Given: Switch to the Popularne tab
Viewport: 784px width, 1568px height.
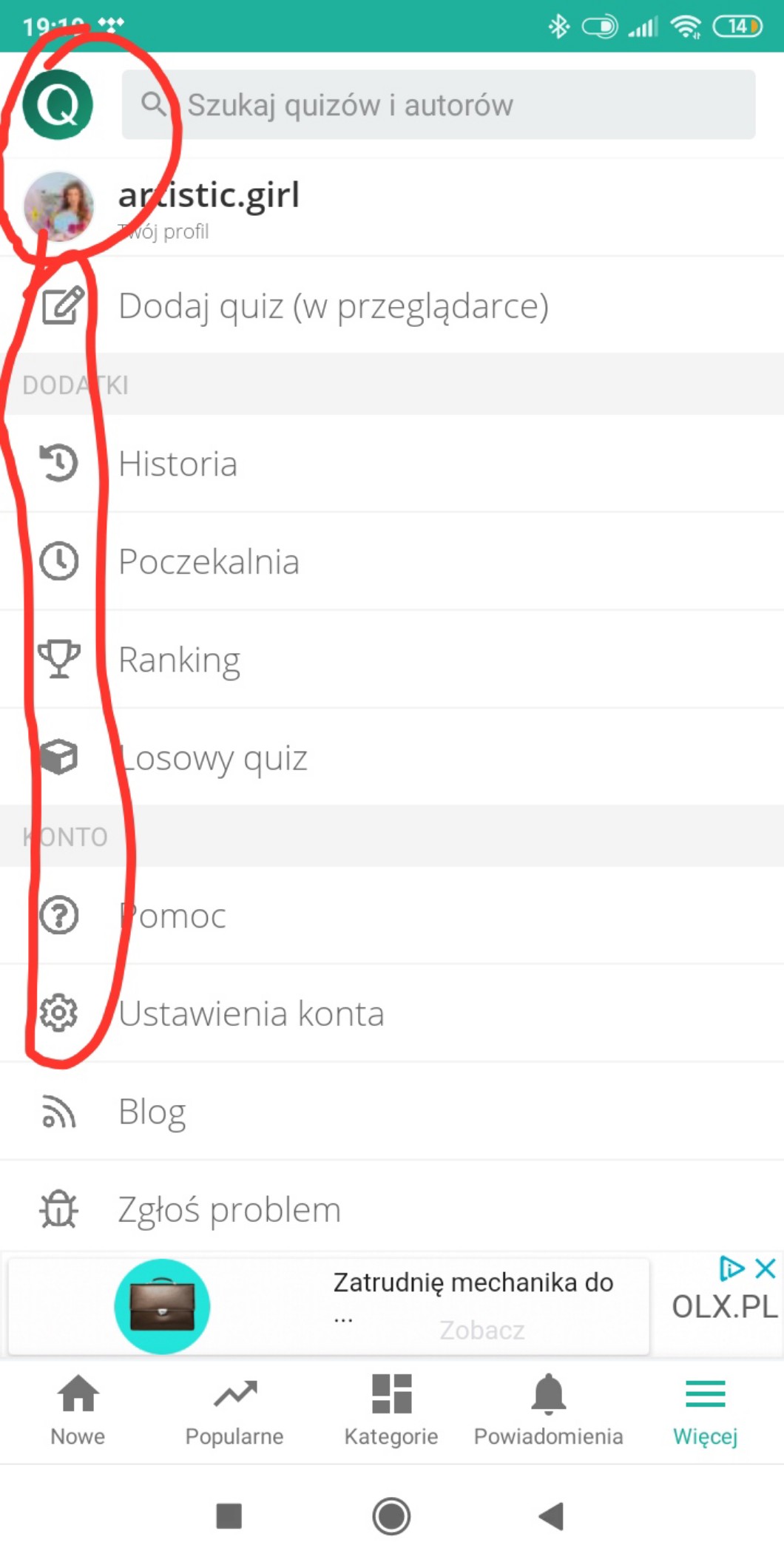Looking at the screenshot, I should coord(234,1410).
